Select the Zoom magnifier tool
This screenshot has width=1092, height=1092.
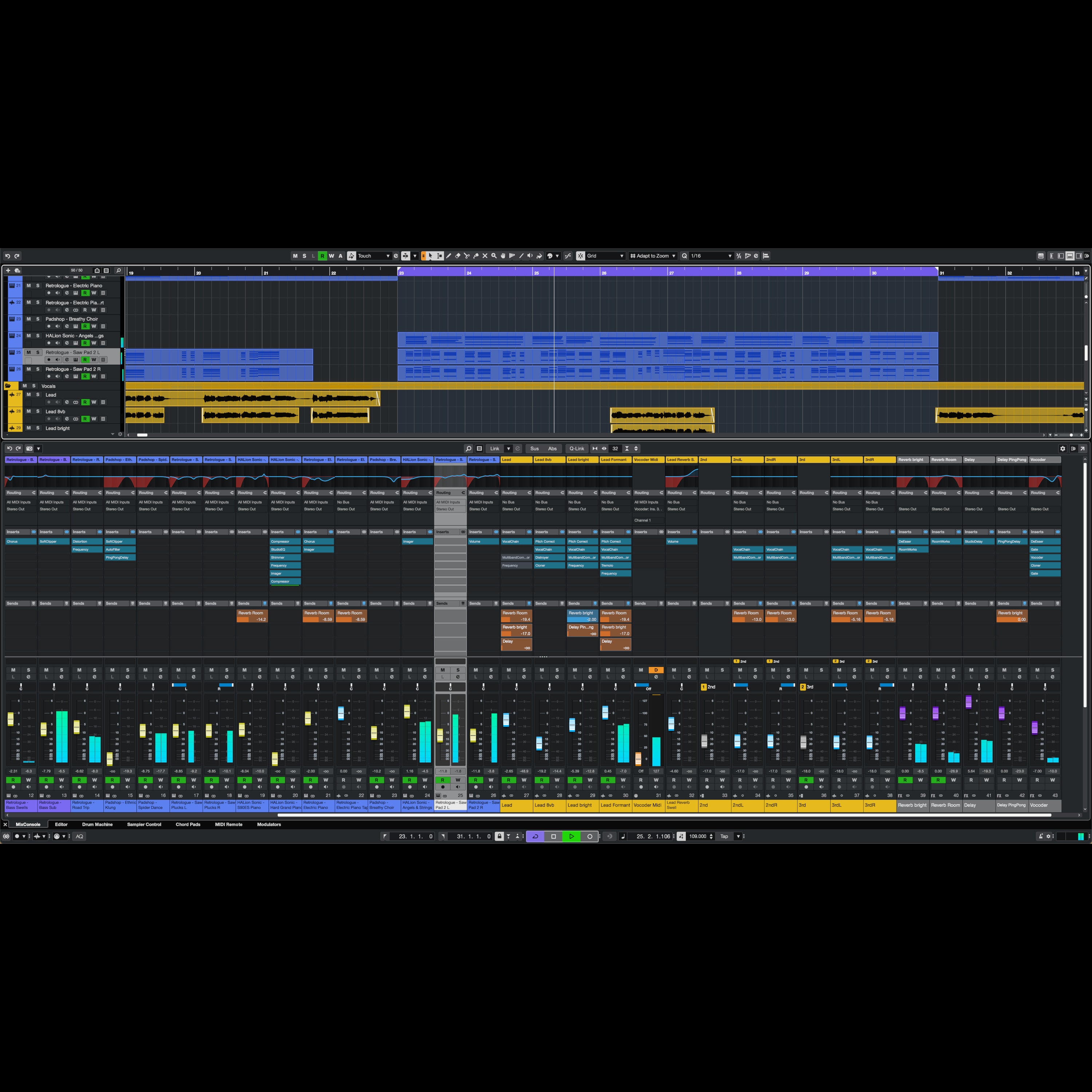click(x=494, y=256)
